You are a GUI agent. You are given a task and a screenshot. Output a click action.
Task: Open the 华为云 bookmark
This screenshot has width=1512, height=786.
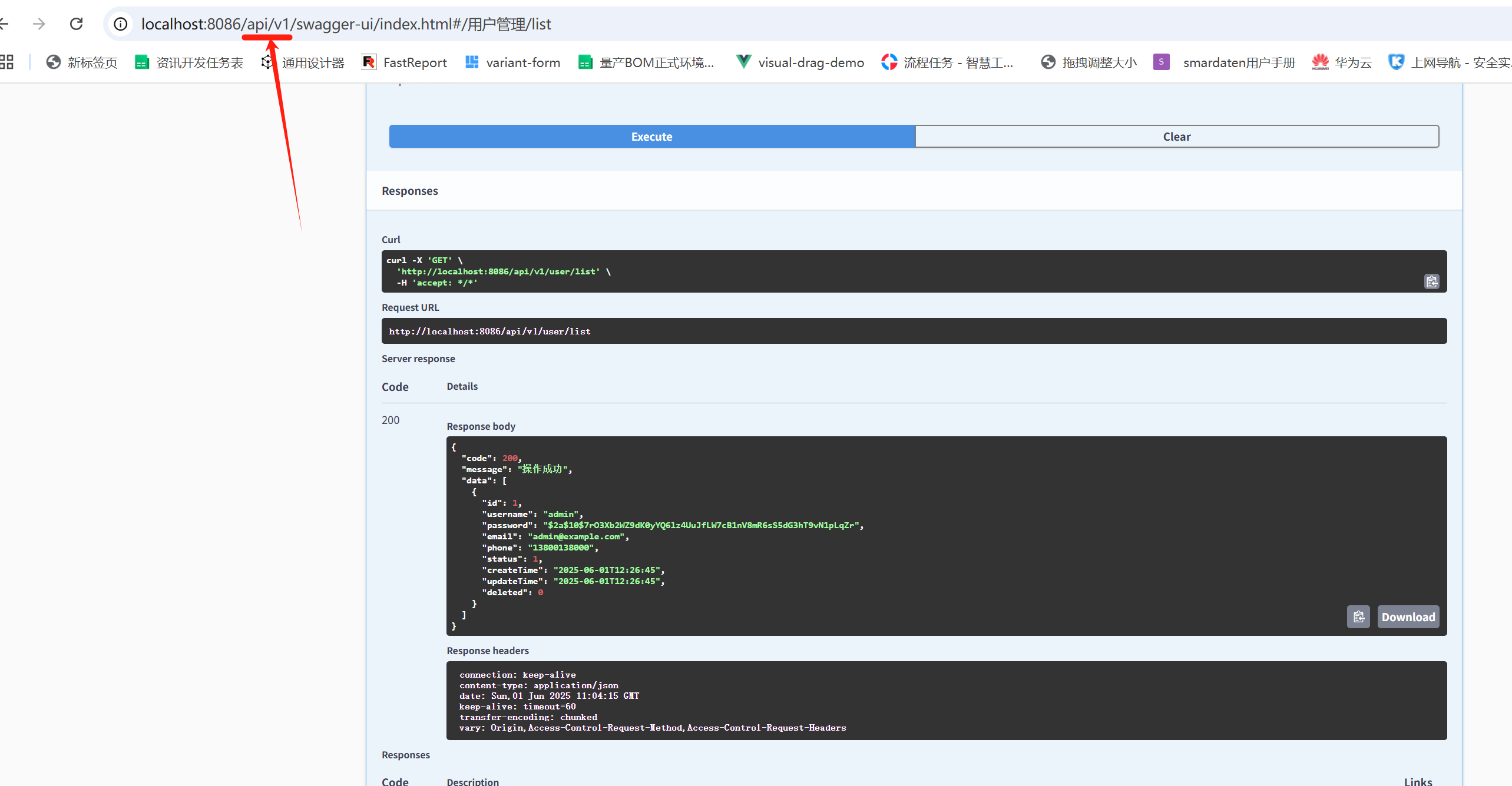pyautogui.click(x=1342, y=62)
